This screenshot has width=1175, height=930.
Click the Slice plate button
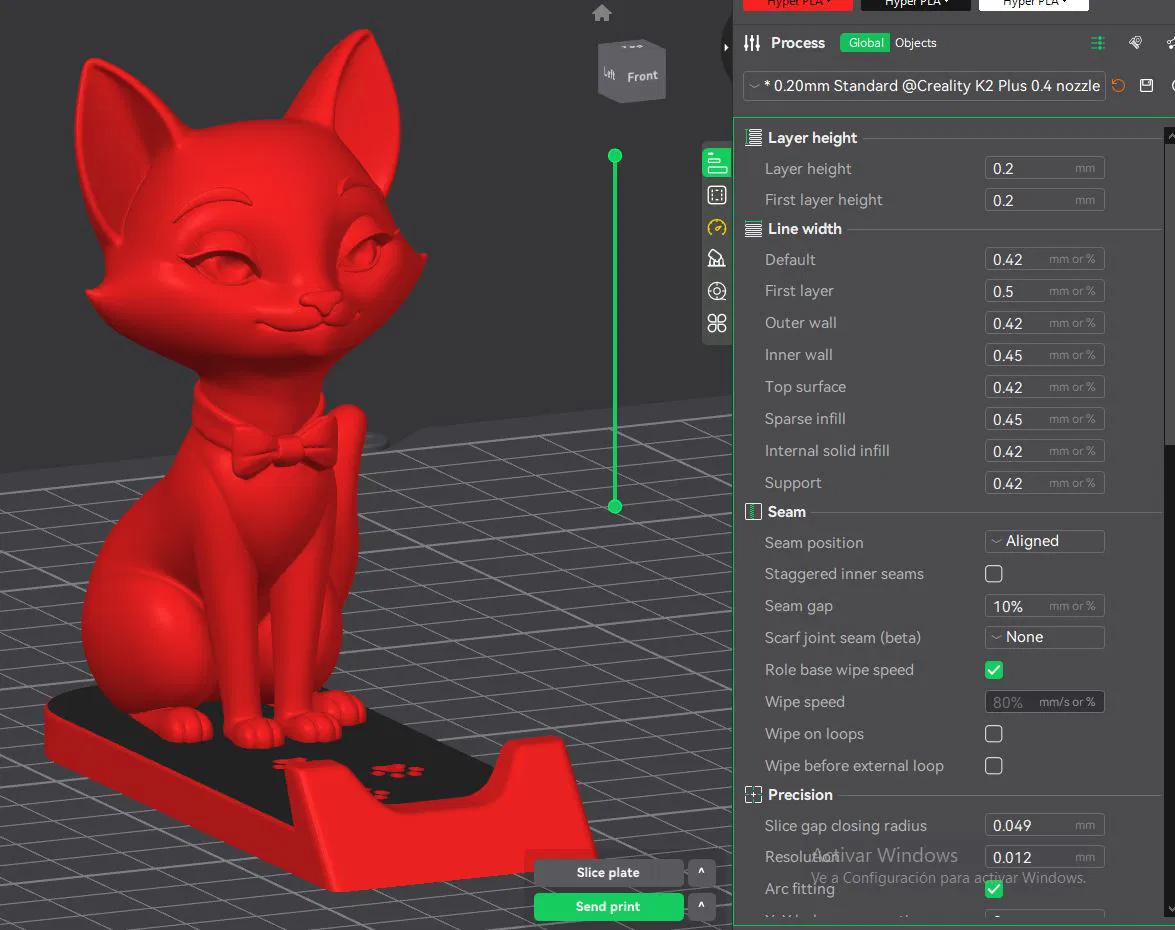[608, 872]
